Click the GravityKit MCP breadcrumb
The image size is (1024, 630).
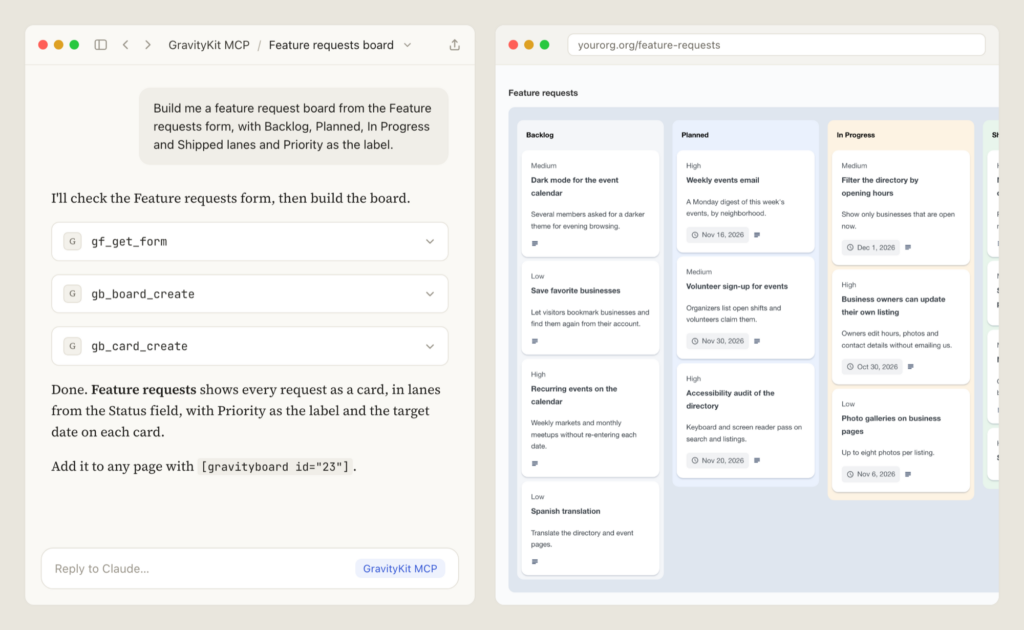209,45
